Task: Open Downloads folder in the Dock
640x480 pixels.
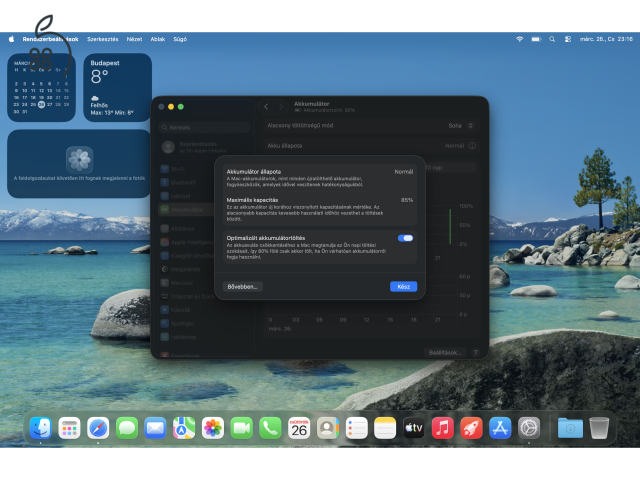Action: pyautogui.click(x=570, y=428)
